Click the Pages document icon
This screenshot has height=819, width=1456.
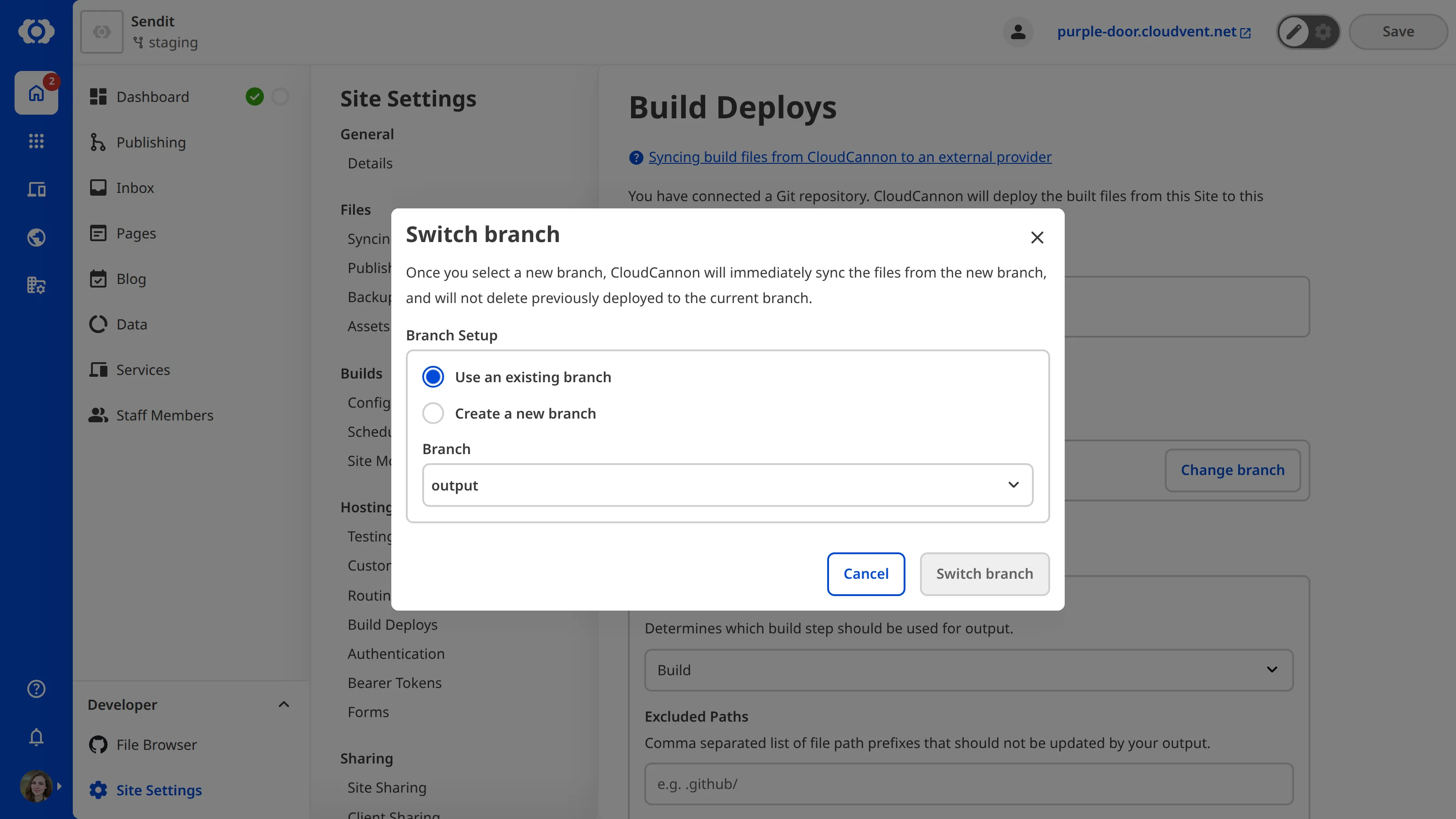(98, 233)
